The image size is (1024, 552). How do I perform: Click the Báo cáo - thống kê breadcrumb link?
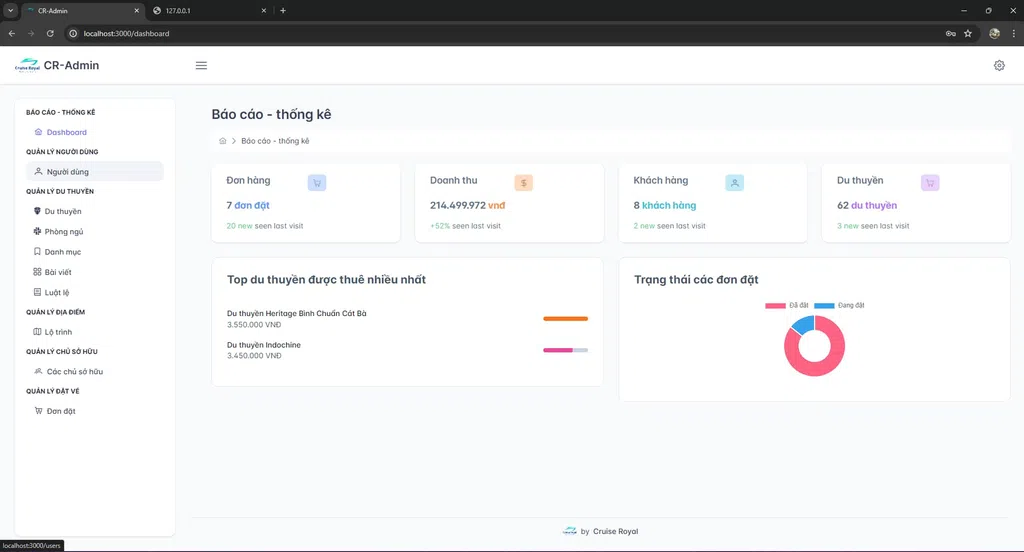point(275,141)
